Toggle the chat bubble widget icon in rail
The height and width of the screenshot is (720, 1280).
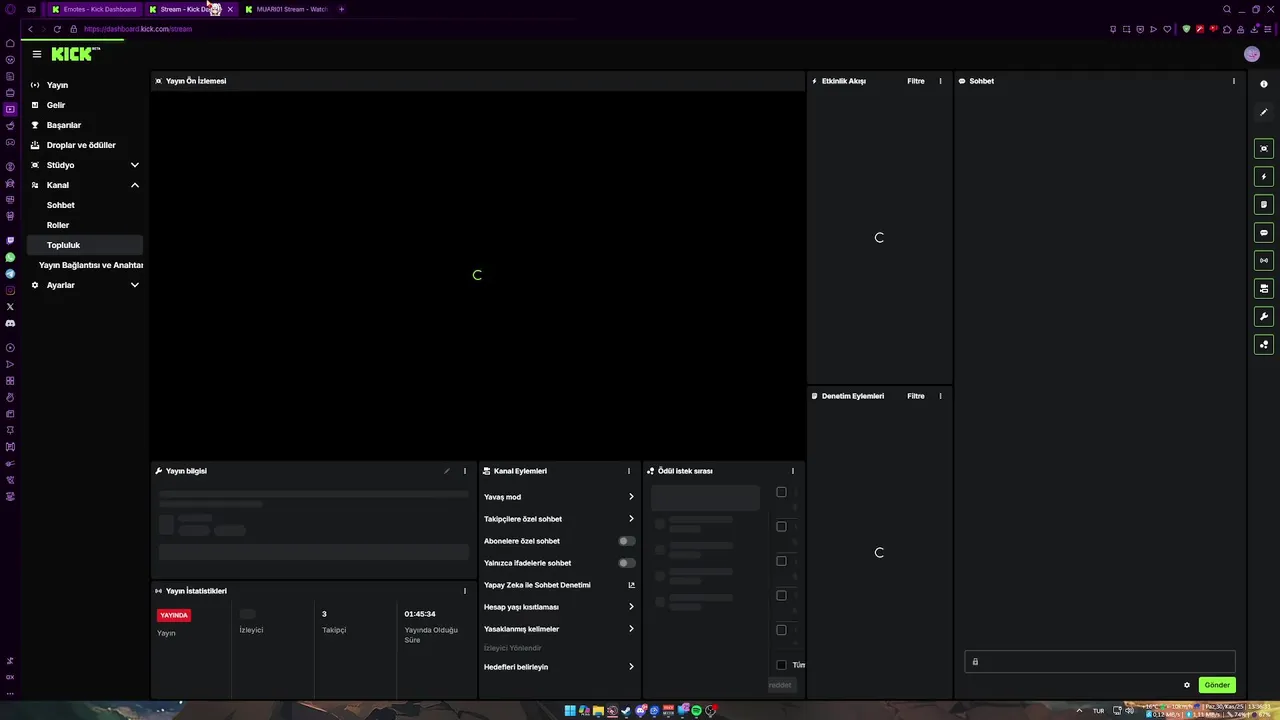point(1264,232)
